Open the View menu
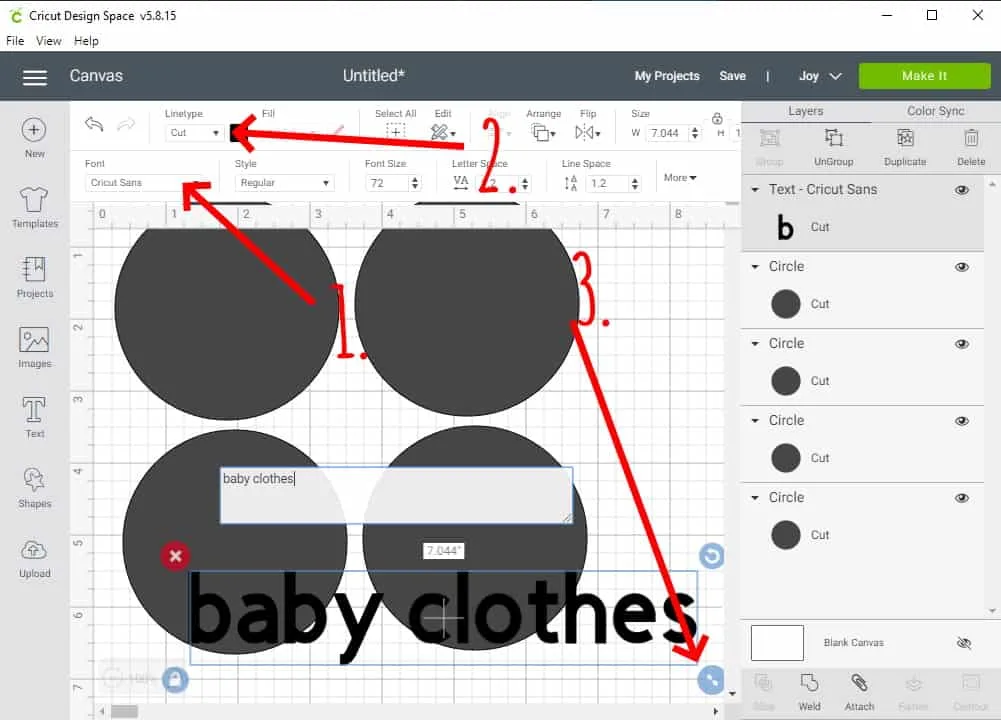1001x720 pixels. pos(49,41)
